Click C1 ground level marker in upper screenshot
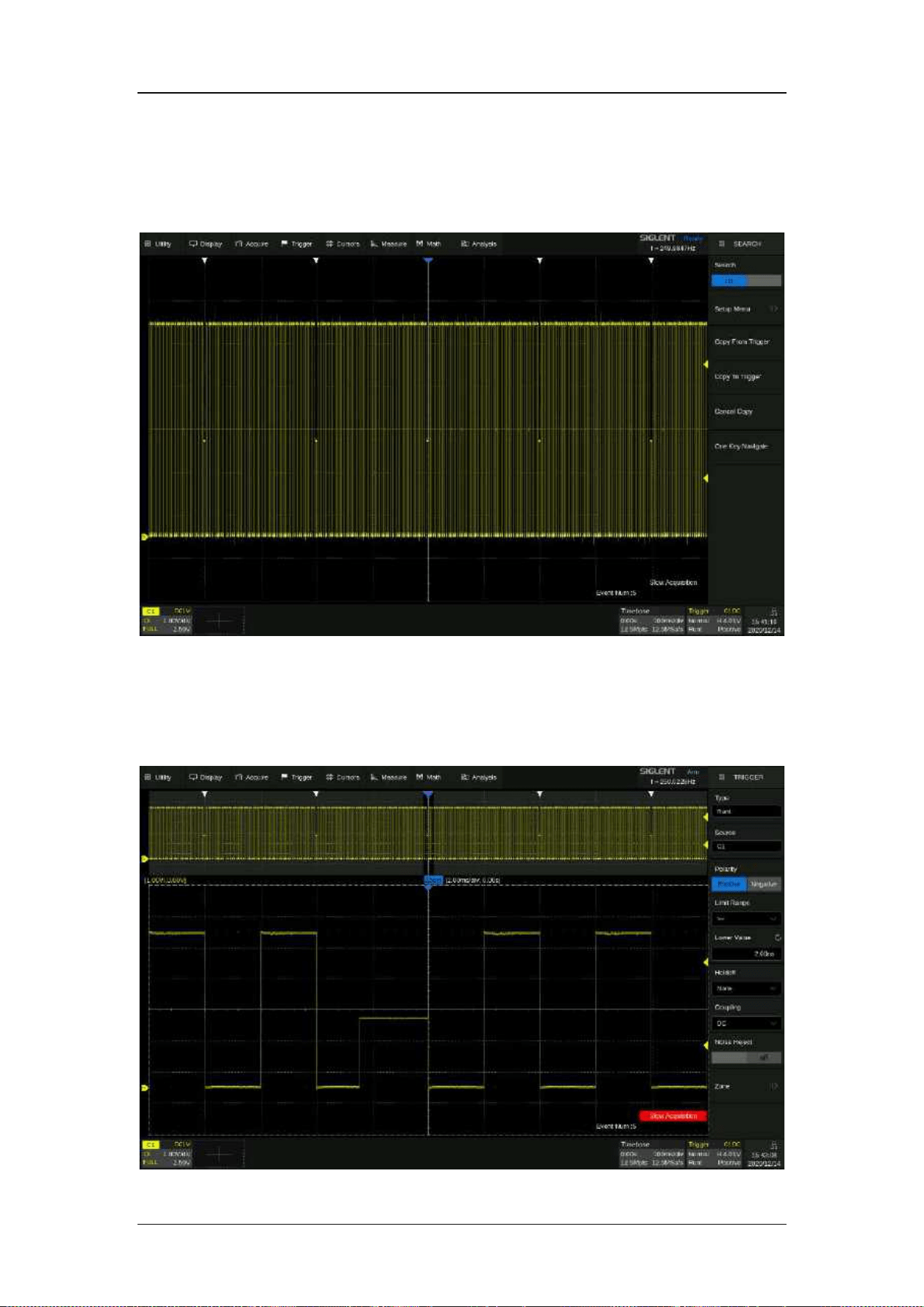The width and height of the screenshot is (924, 1307). coord(144,537)
